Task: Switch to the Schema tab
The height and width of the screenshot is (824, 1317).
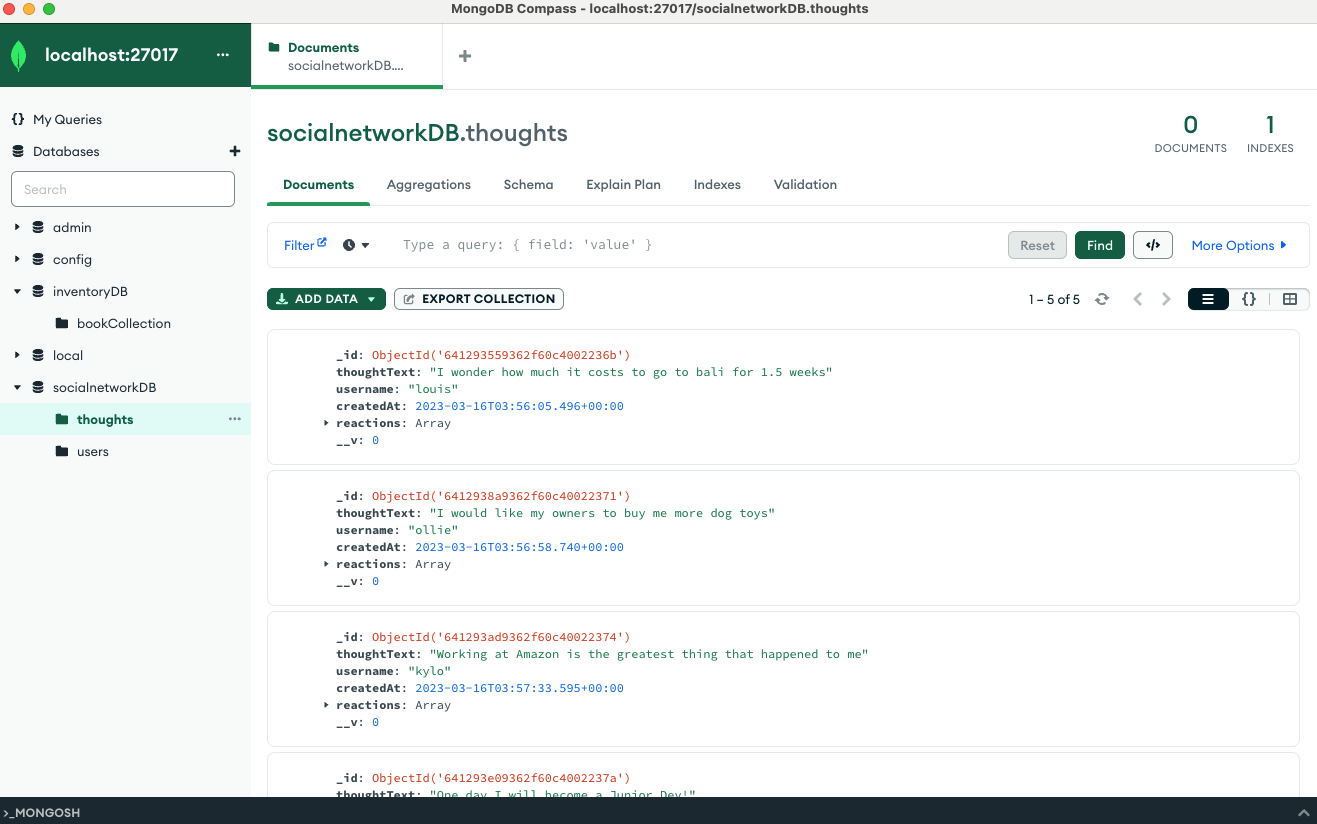Action: pyautogui.click(x=528, y=184)
